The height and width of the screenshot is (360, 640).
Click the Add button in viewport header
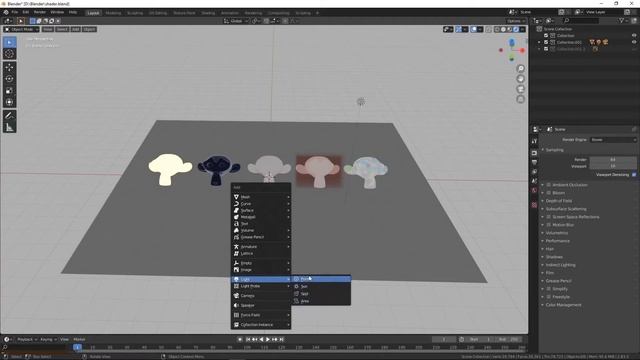pos(76,29)
